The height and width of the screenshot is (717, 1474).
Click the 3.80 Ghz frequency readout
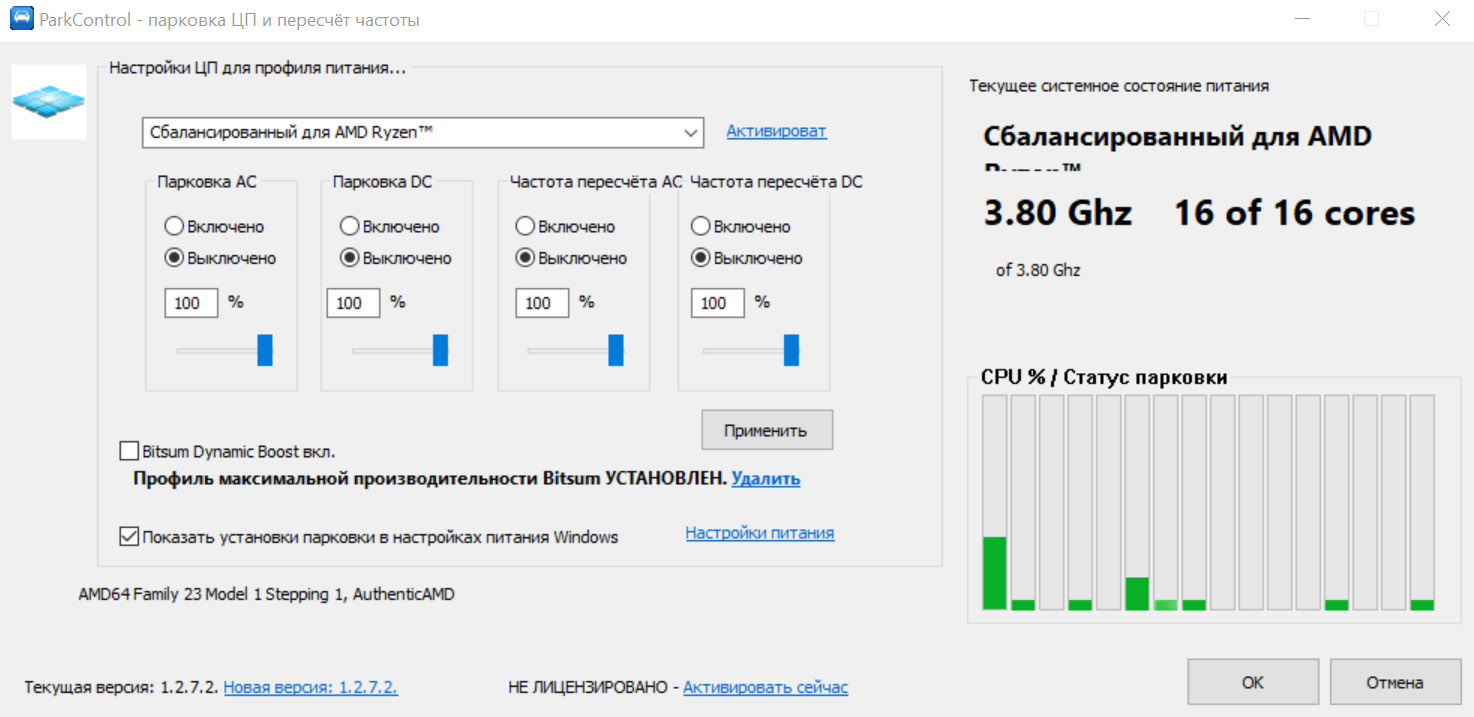tap(1058, 213)
